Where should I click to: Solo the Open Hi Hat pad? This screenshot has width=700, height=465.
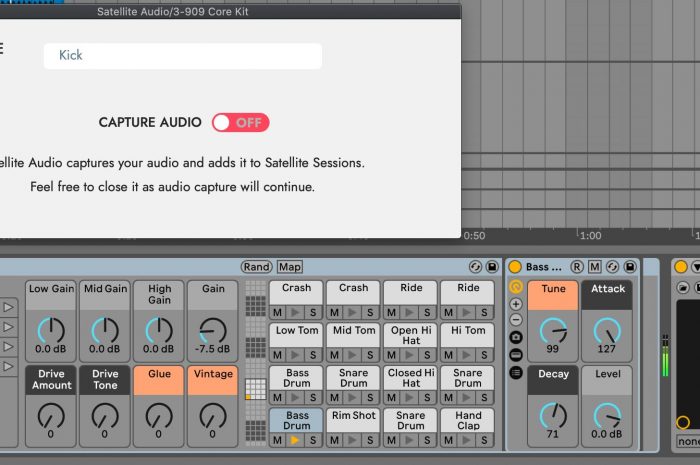tap(427, 355)
